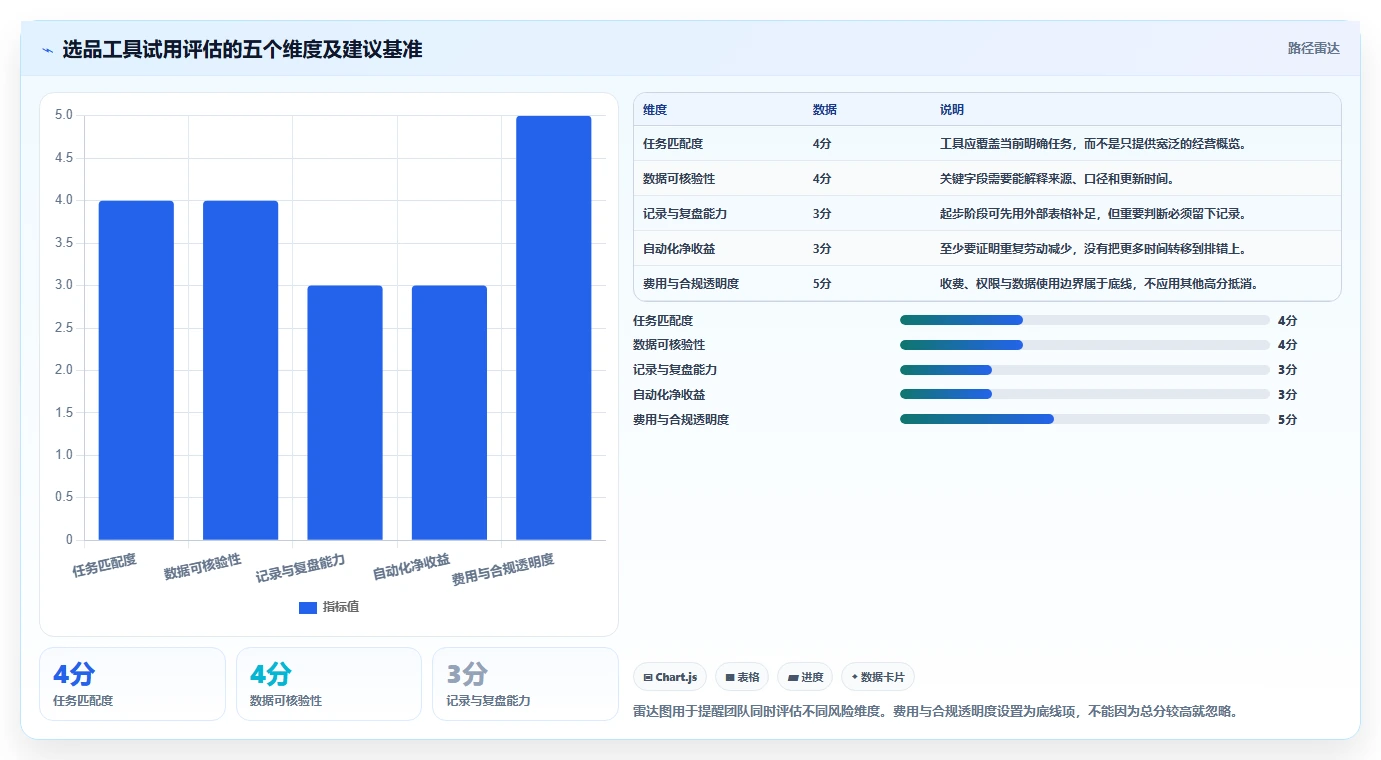Click the 费用与合规透明度 progress bar
1381x760 pixels.
click(1085, 419)
